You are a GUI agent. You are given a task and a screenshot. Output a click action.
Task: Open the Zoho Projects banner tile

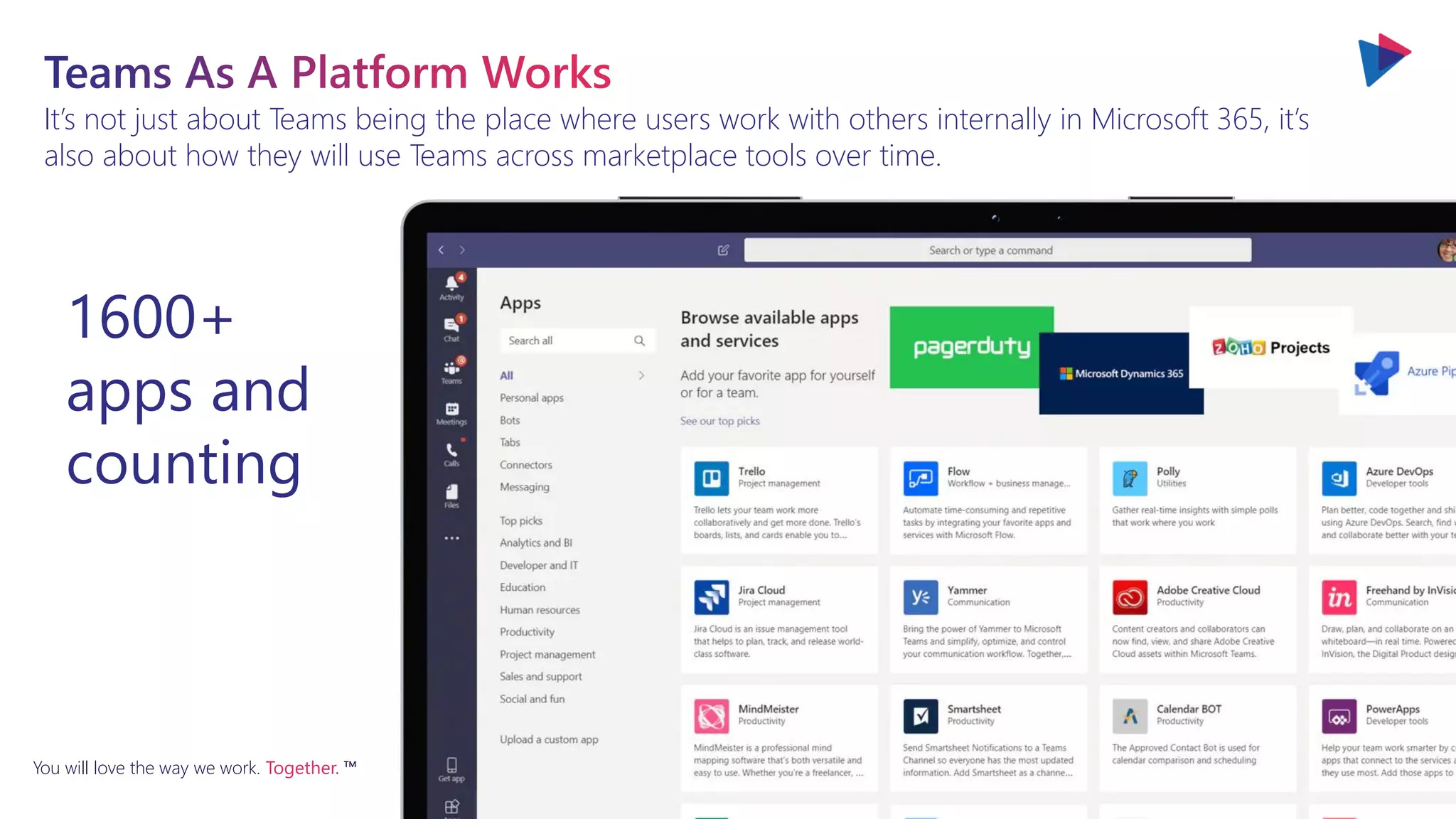coord(1270,347)
